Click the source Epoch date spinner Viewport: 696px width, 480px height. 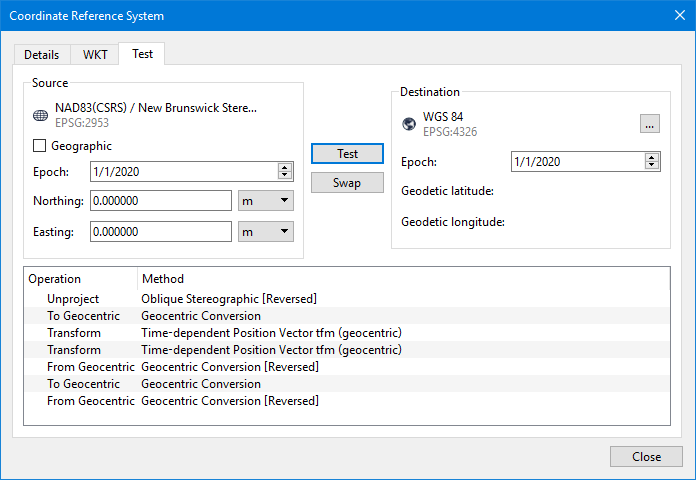click(285, 171)
